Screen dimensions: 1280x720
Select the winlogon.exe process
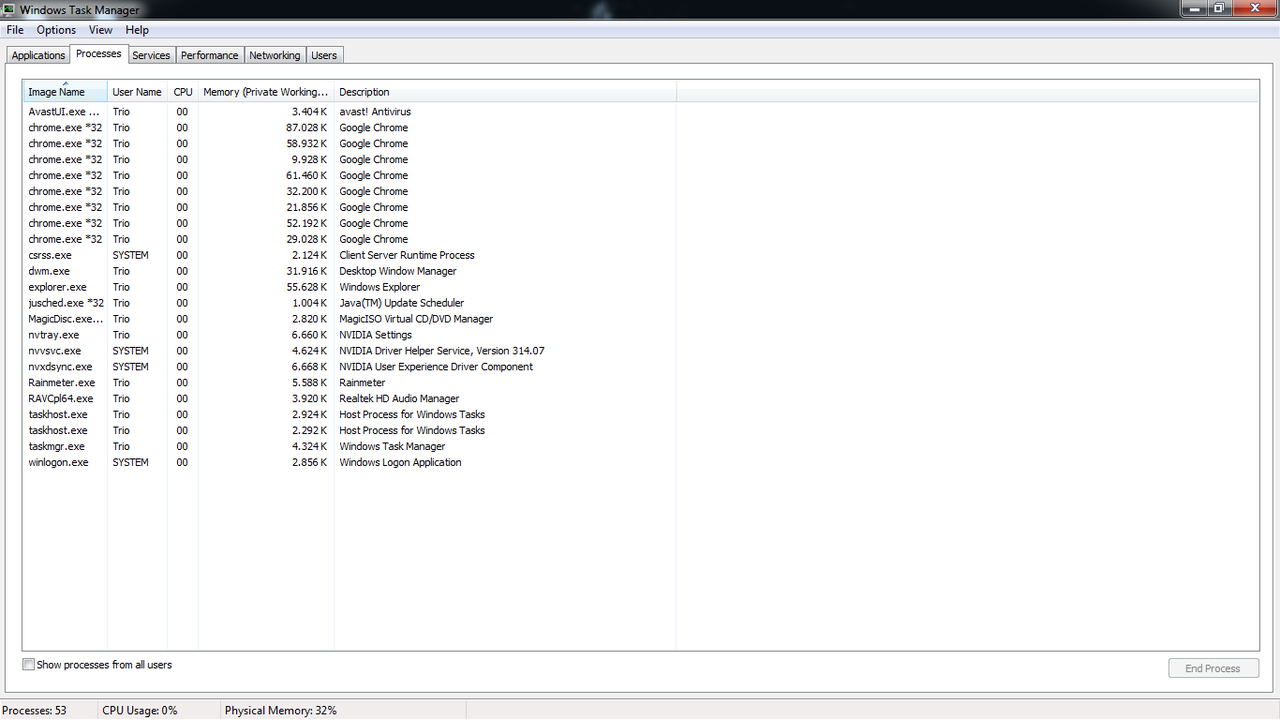coord(350,463)
